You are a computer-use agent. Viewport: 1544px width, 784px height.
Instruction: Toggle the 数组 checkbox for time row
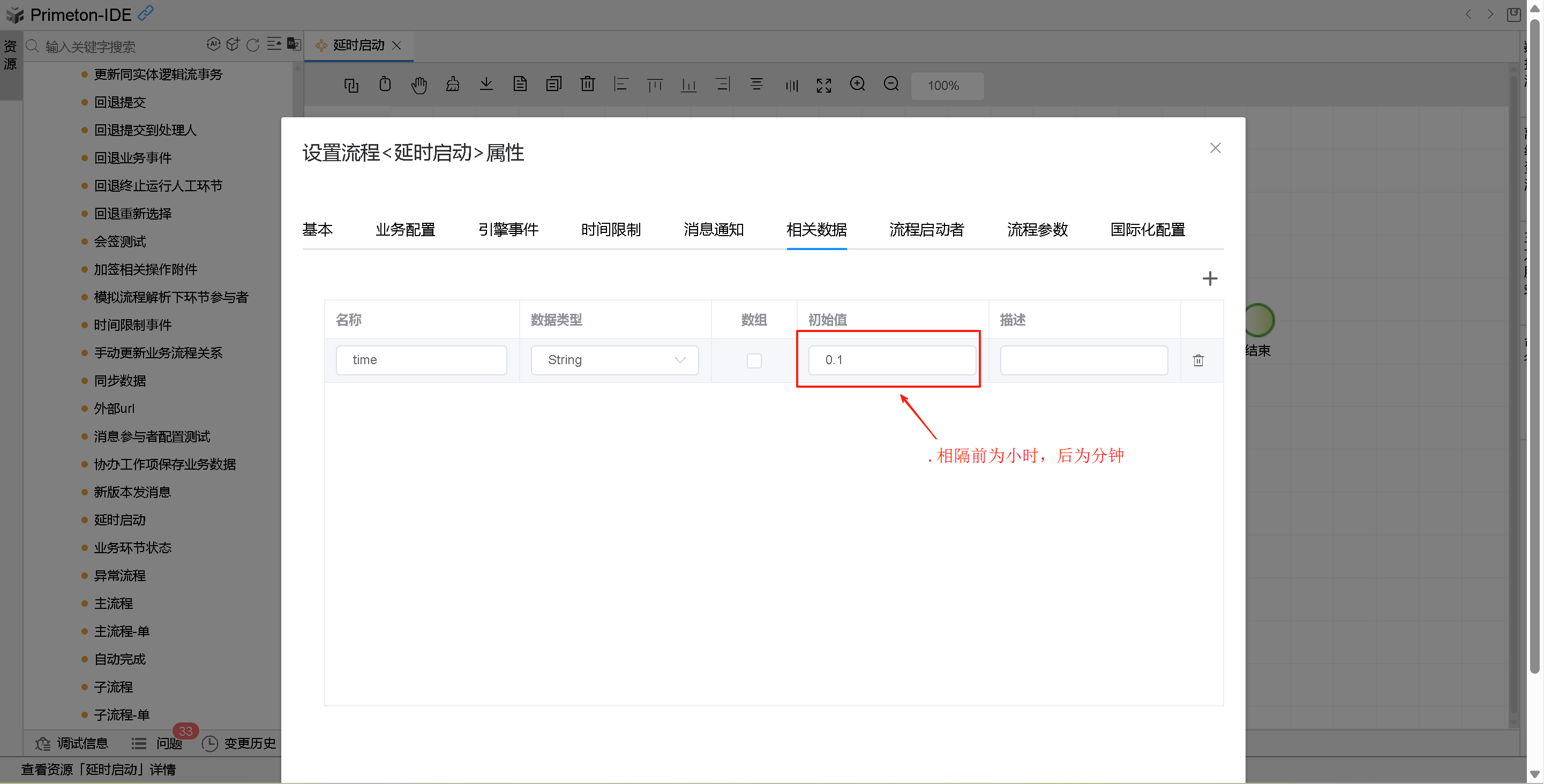point(753,360)
